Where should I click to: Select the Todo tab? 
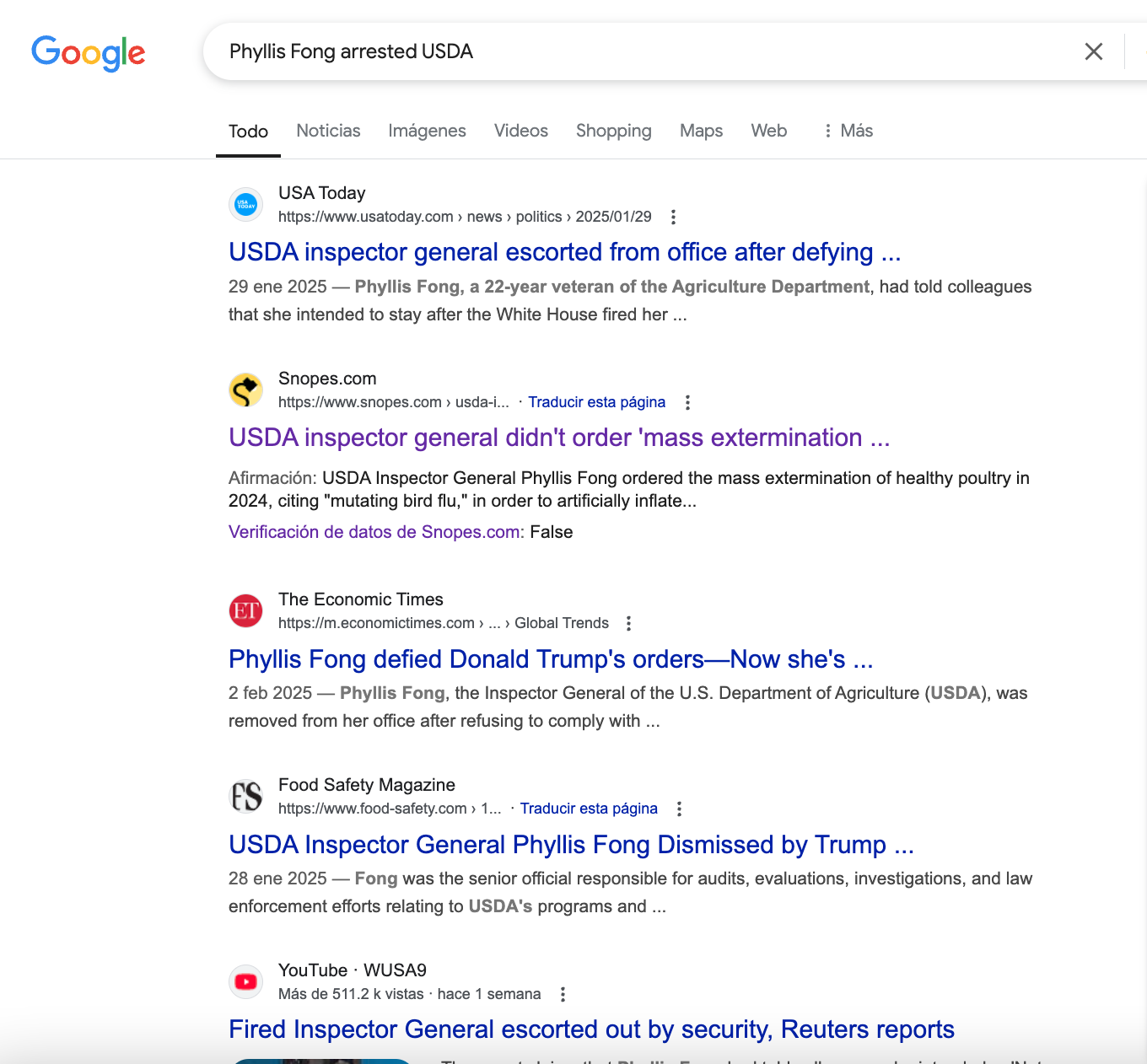[x=248, y=132]
